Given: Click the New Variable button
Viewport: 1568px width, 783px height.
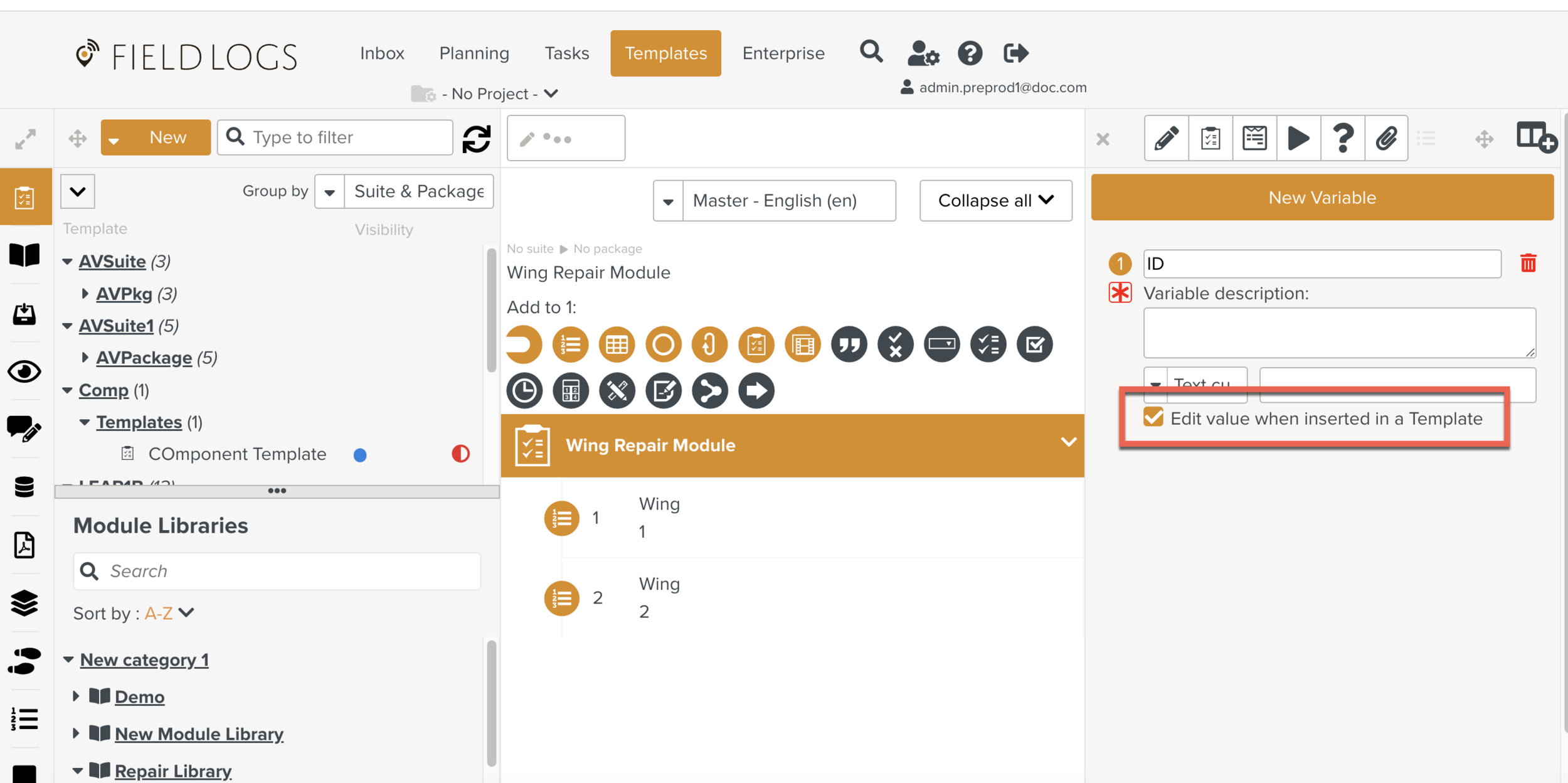Looking at the screenshot, I should click(x=1322, y=198).
